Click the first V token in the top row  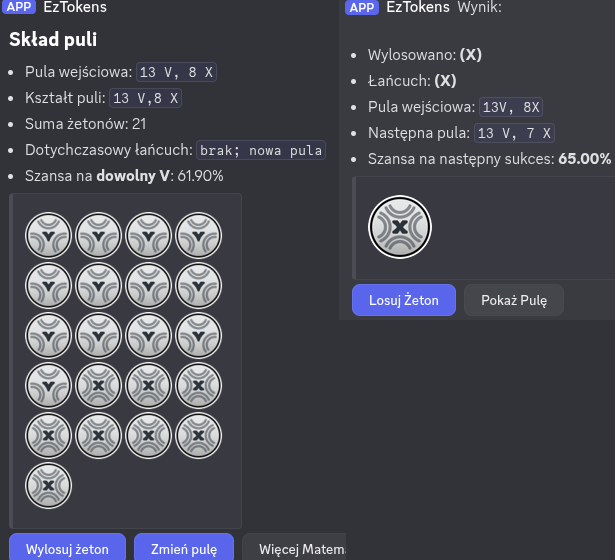(48, 236)
